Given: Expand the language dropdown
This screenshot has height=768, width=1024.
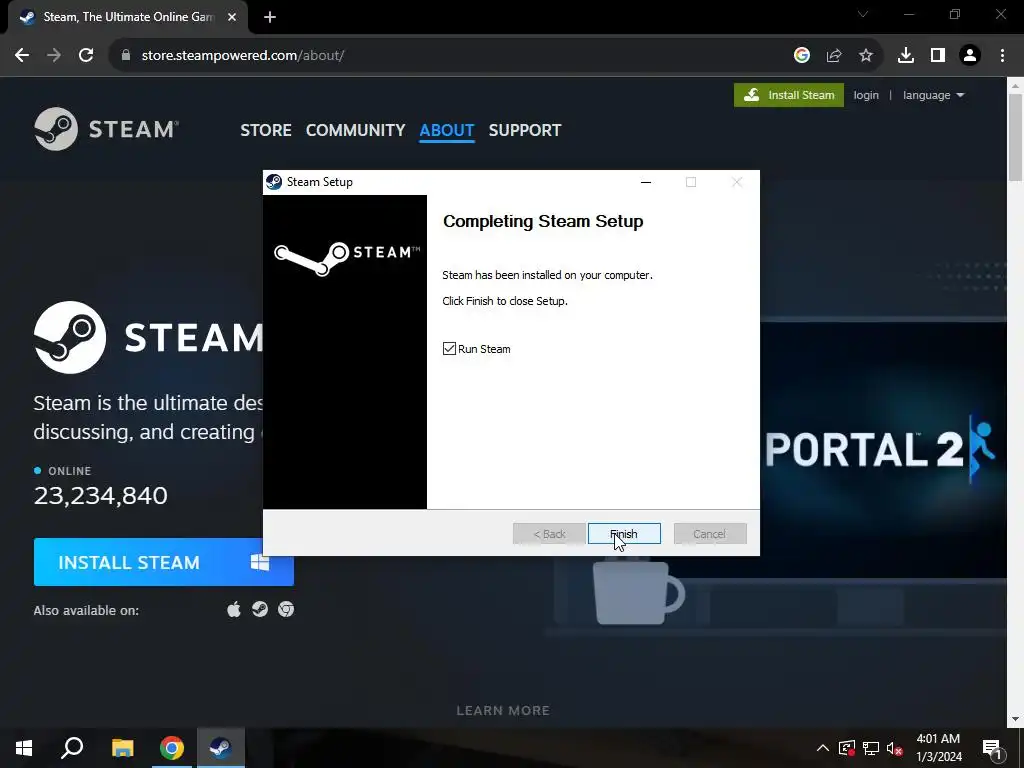Looking at the screenshot, I should coord(933,95).
